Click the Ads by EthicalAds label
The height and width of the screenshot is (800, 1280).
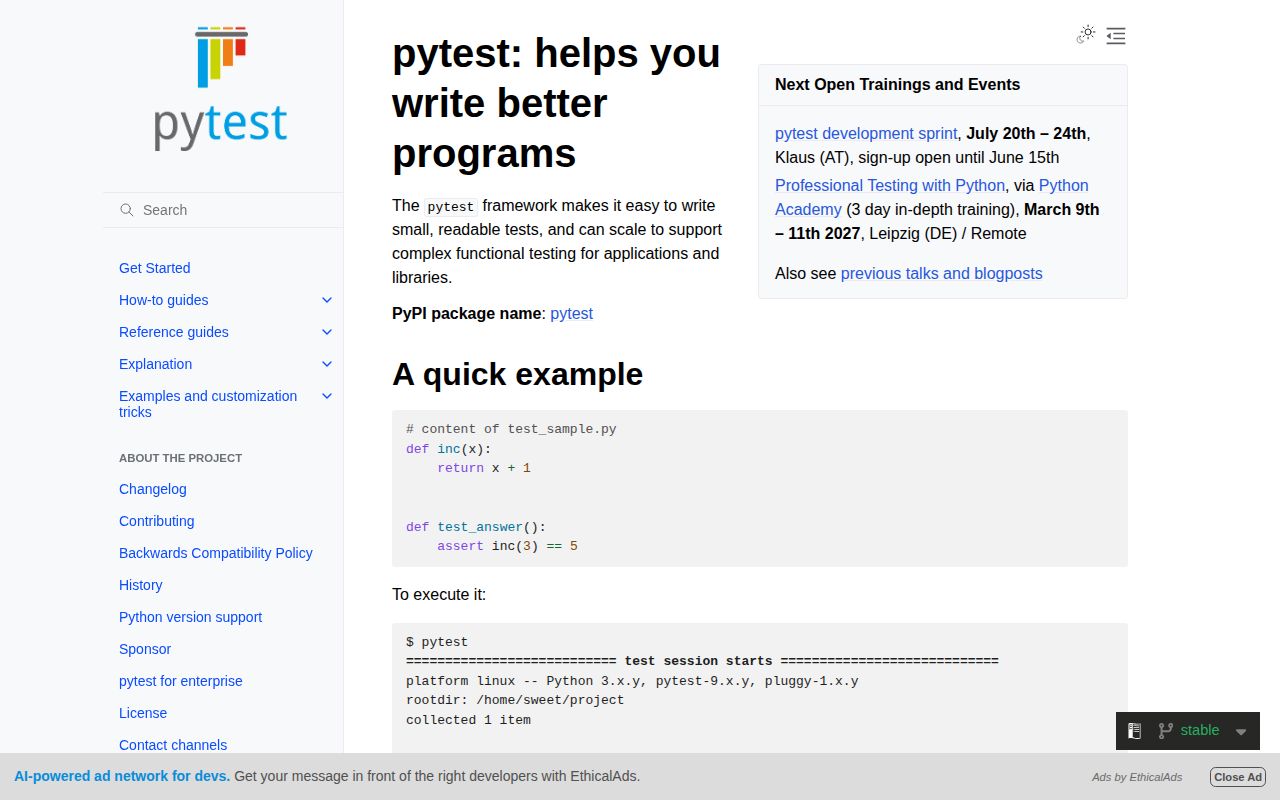(1137, 777)
